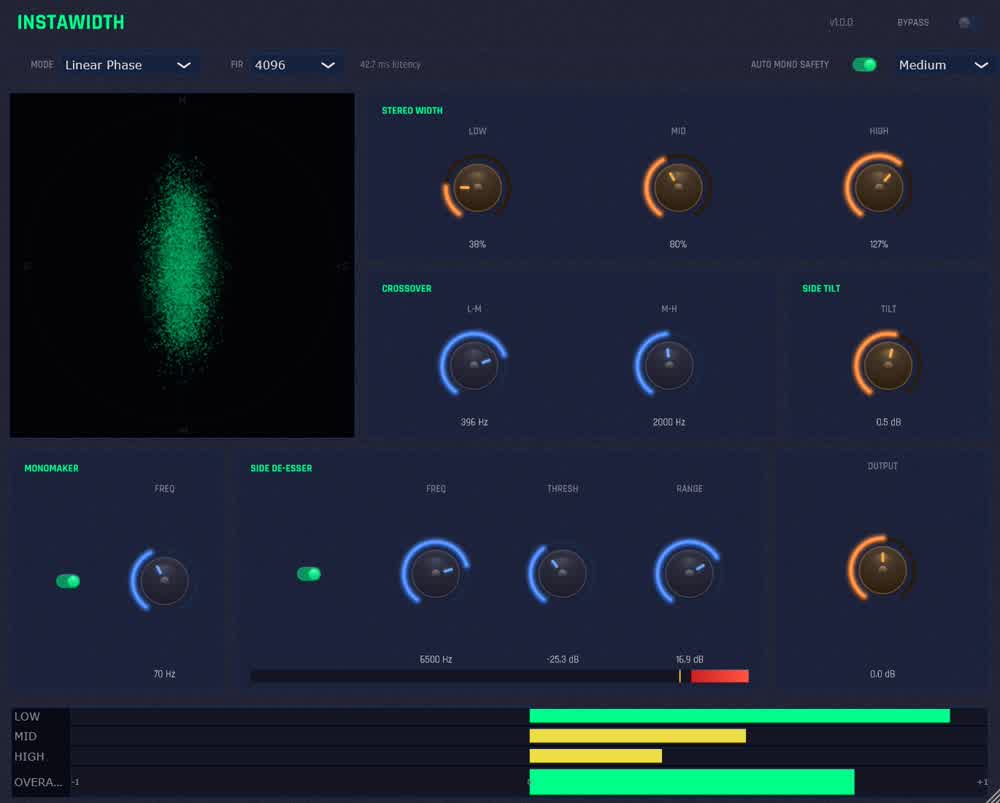Click the stereo vectorscope display

pos(182,265)
